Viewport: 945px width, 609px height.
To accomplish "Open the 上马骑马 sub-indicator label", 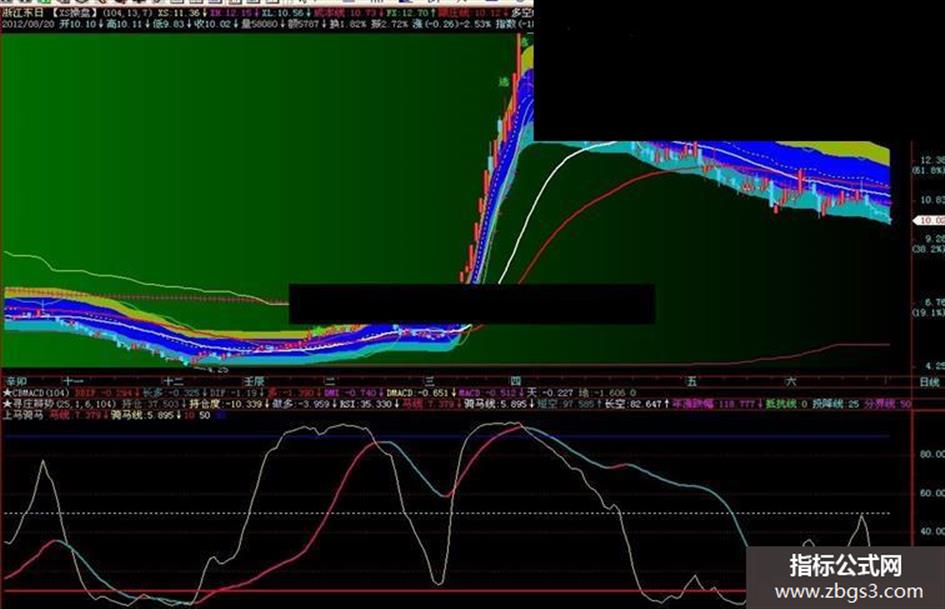I will (x=23, y=415).
